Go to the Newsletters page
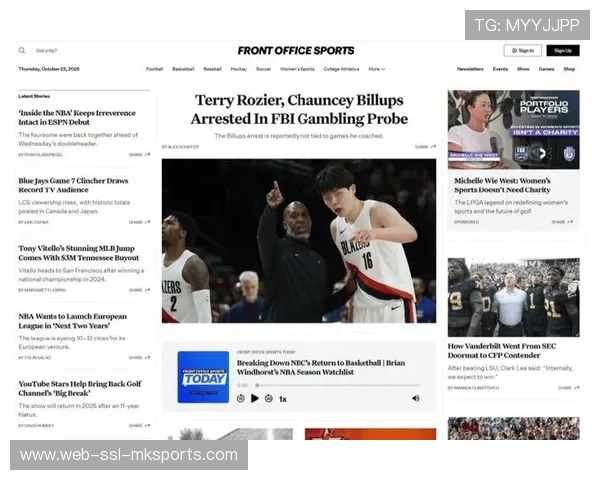This screenshot has width=600, height=480. pyautogui.click(x=470, y=69)
